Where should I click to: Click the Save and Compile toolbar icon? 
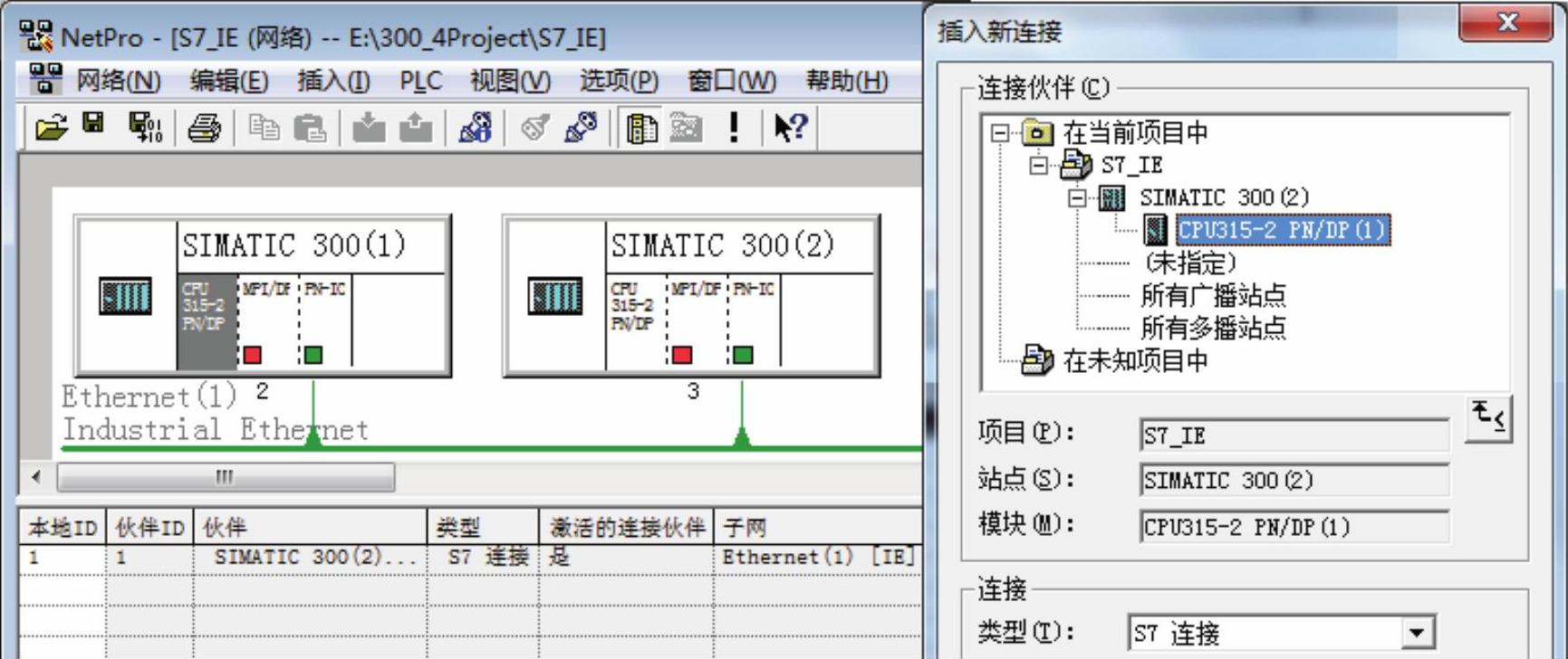coord(145,128)
